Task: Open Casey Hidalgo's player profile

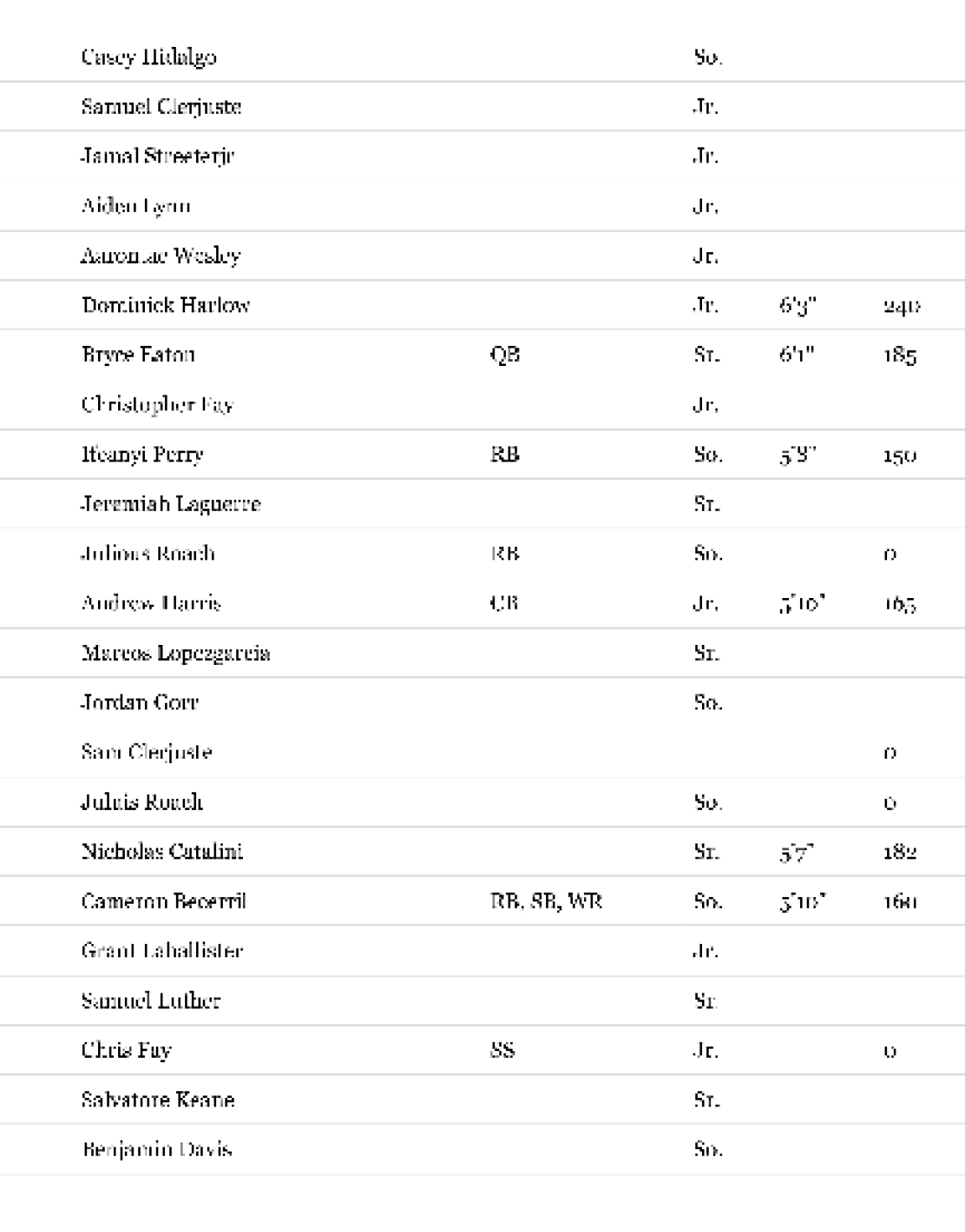Action: [x=149, y=57]
